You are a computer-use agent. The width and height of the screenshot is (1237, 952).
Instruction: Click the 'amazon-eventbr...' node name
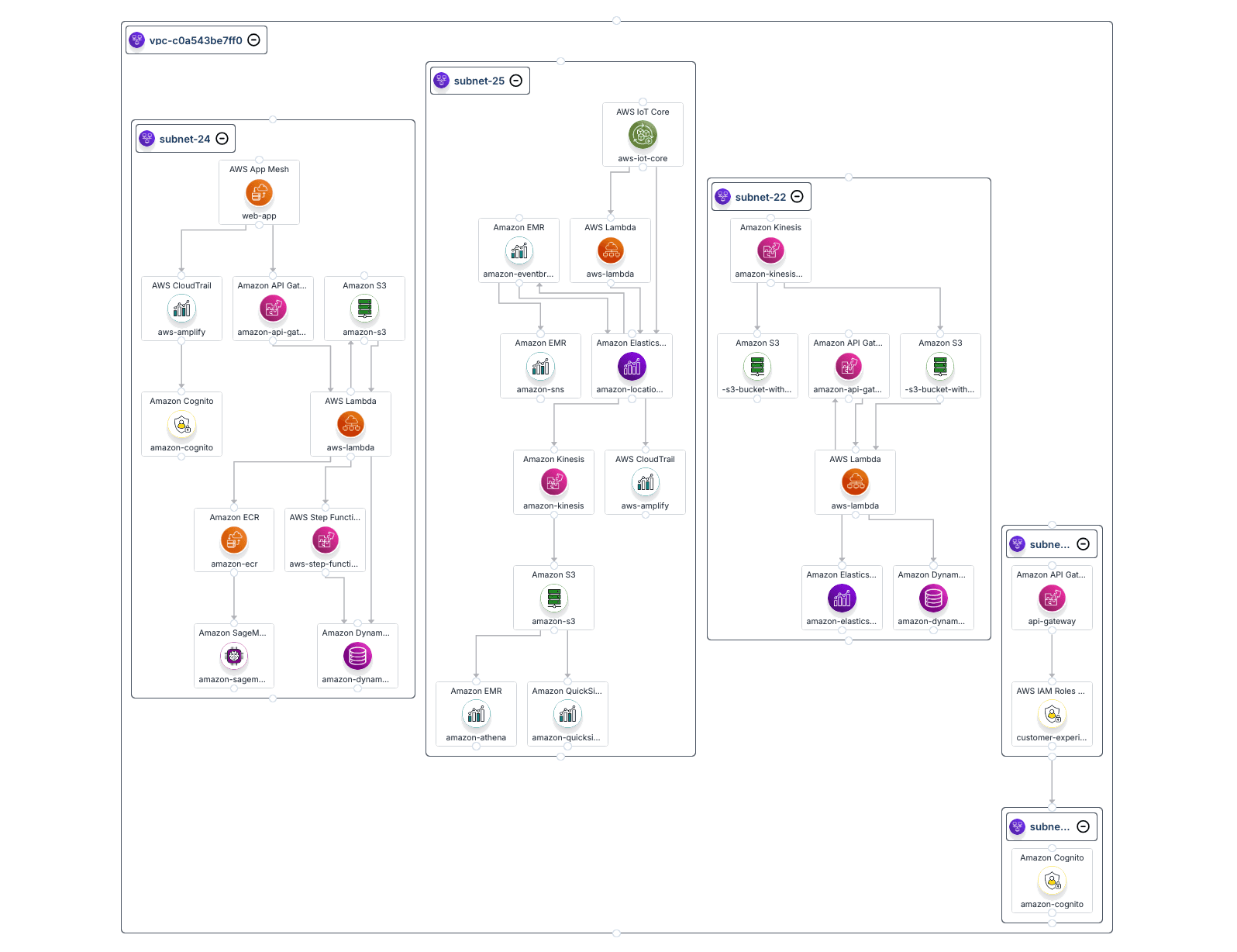[x=519, y=274]
